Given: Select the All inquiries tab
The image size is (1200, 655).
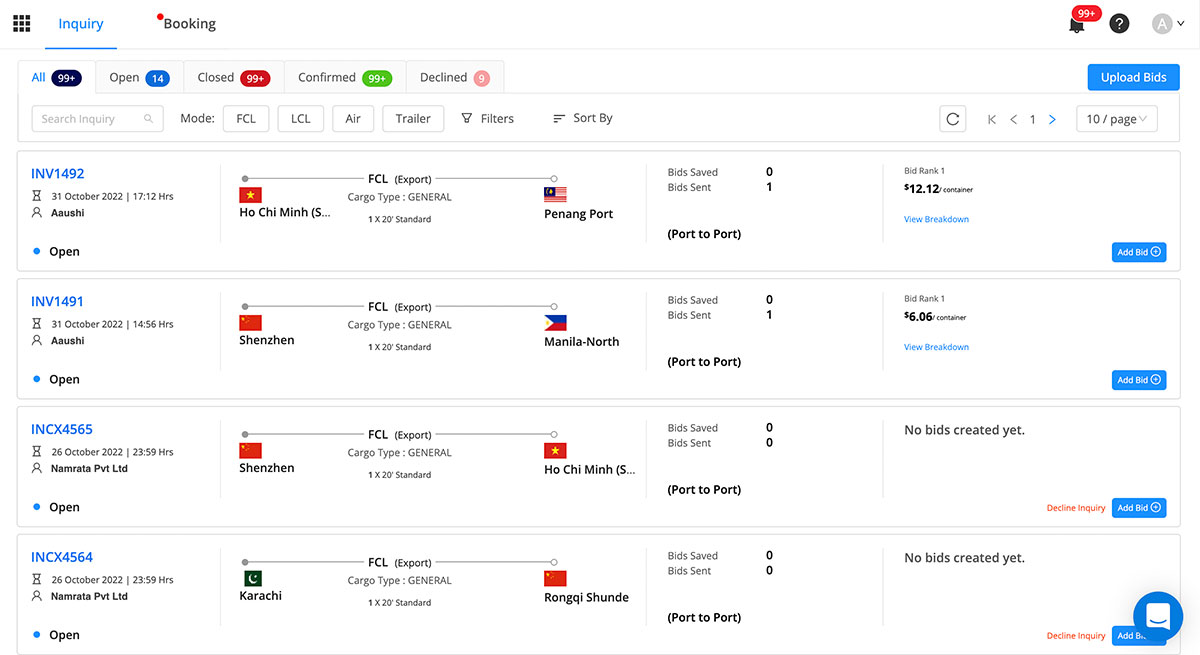Looking at the screenshot, I should tap(56, 77).
